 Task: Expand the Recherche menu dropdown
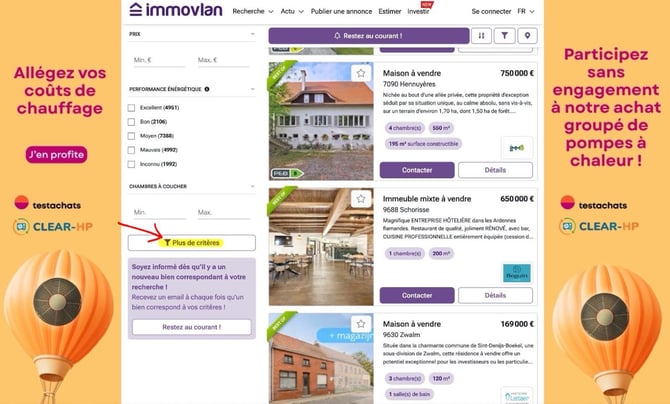click(x=253, y=12)
